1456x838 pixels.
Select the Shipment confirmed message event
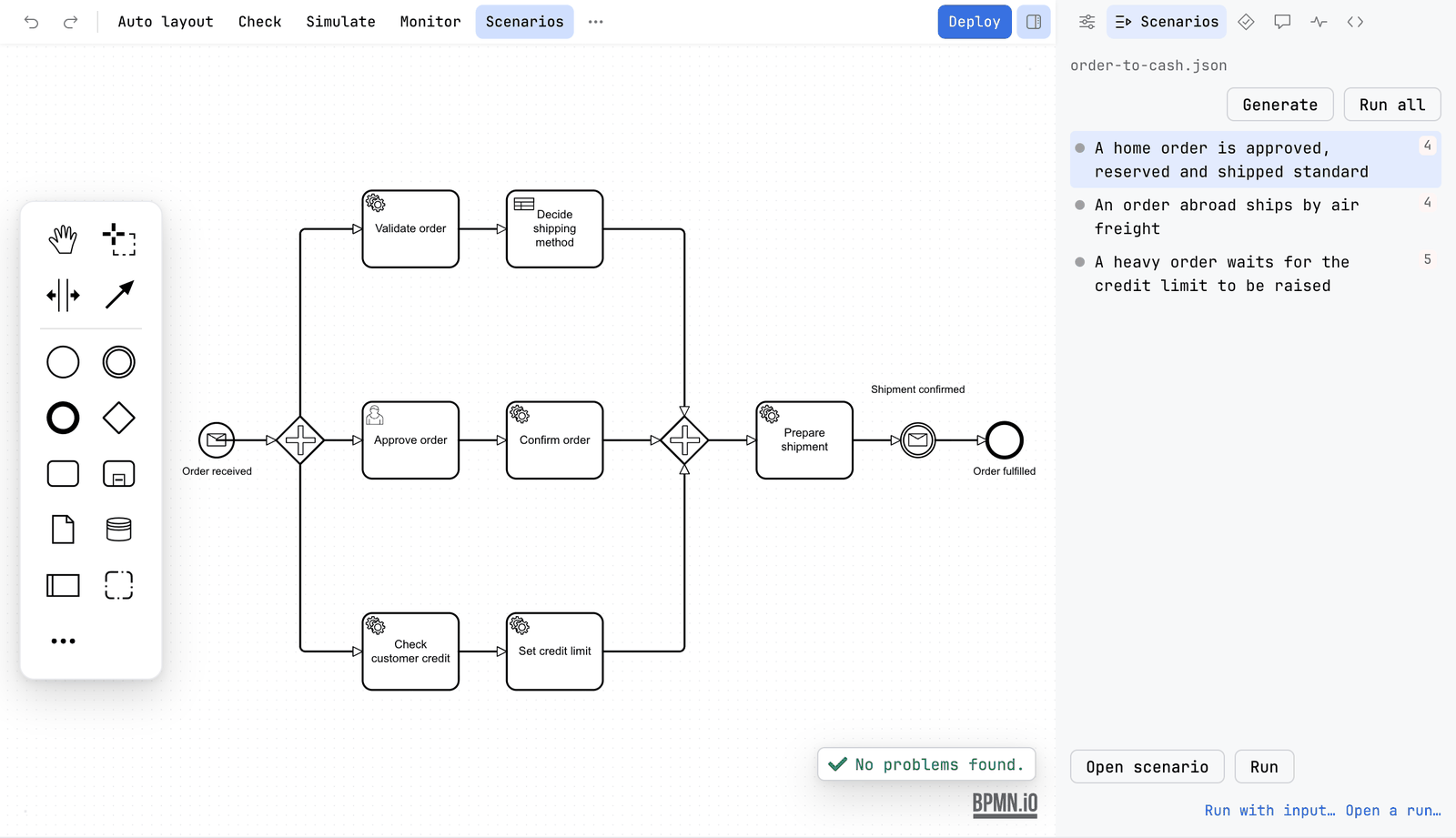tap(918, 440)
